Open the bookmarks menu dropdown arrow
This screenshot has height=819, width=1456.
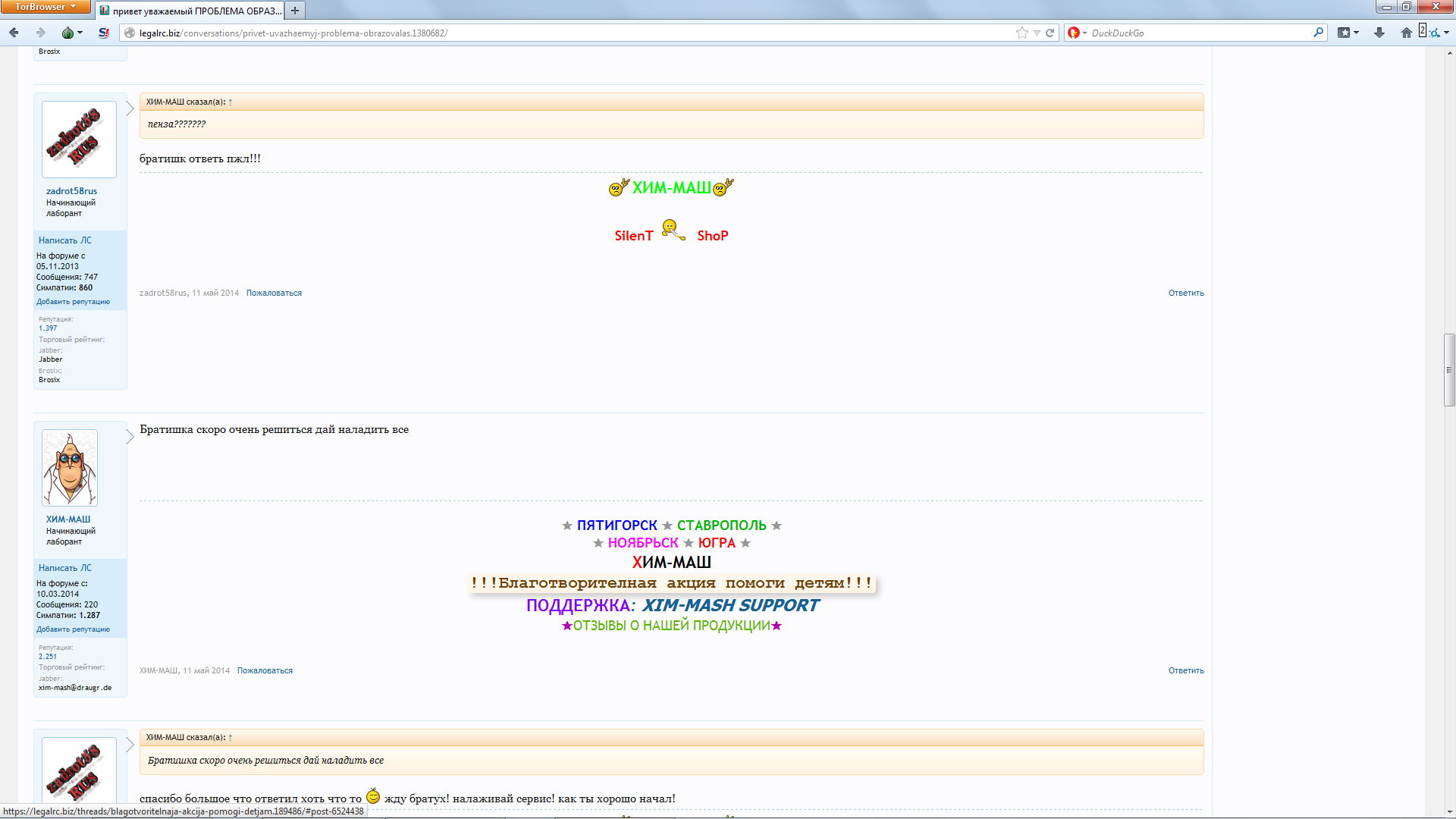tap(1356, 33)
